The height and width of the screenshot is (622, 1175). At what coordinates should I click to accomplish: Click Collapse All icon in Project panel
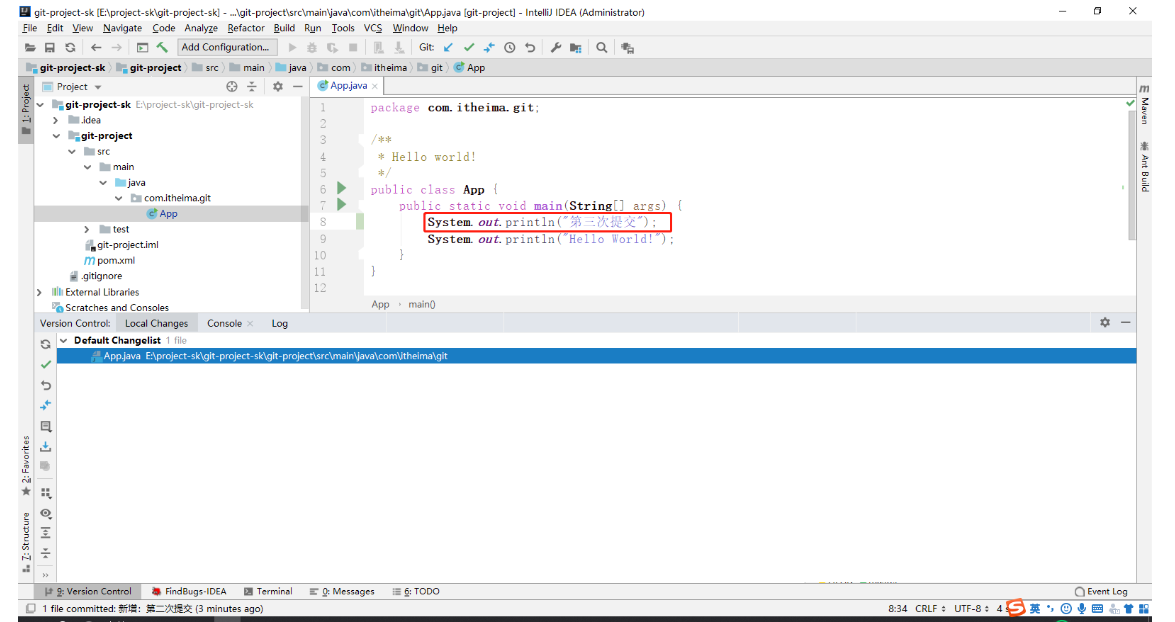point(252,86)
